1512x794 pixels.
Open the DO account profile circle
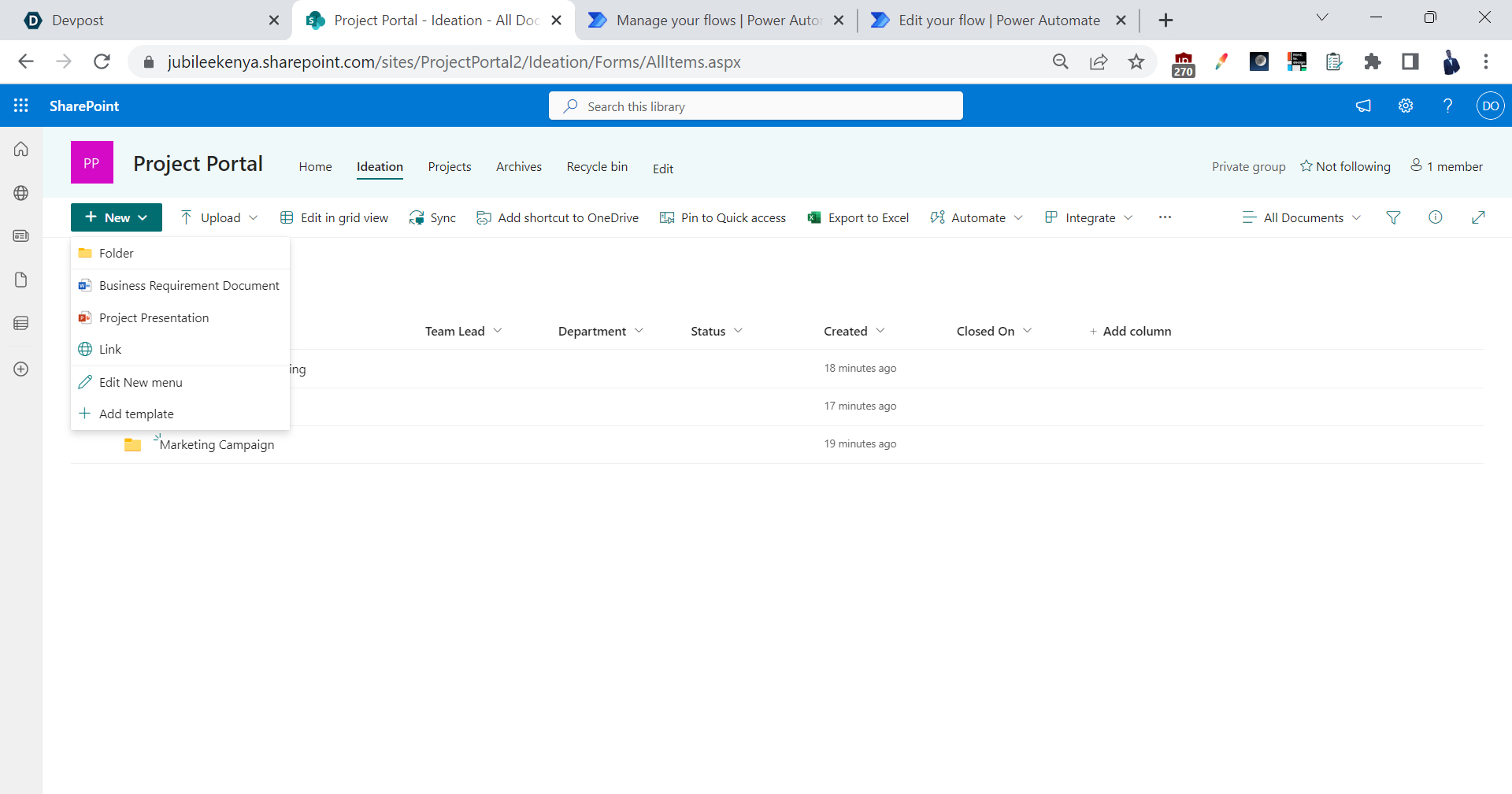click(1490, 106)
